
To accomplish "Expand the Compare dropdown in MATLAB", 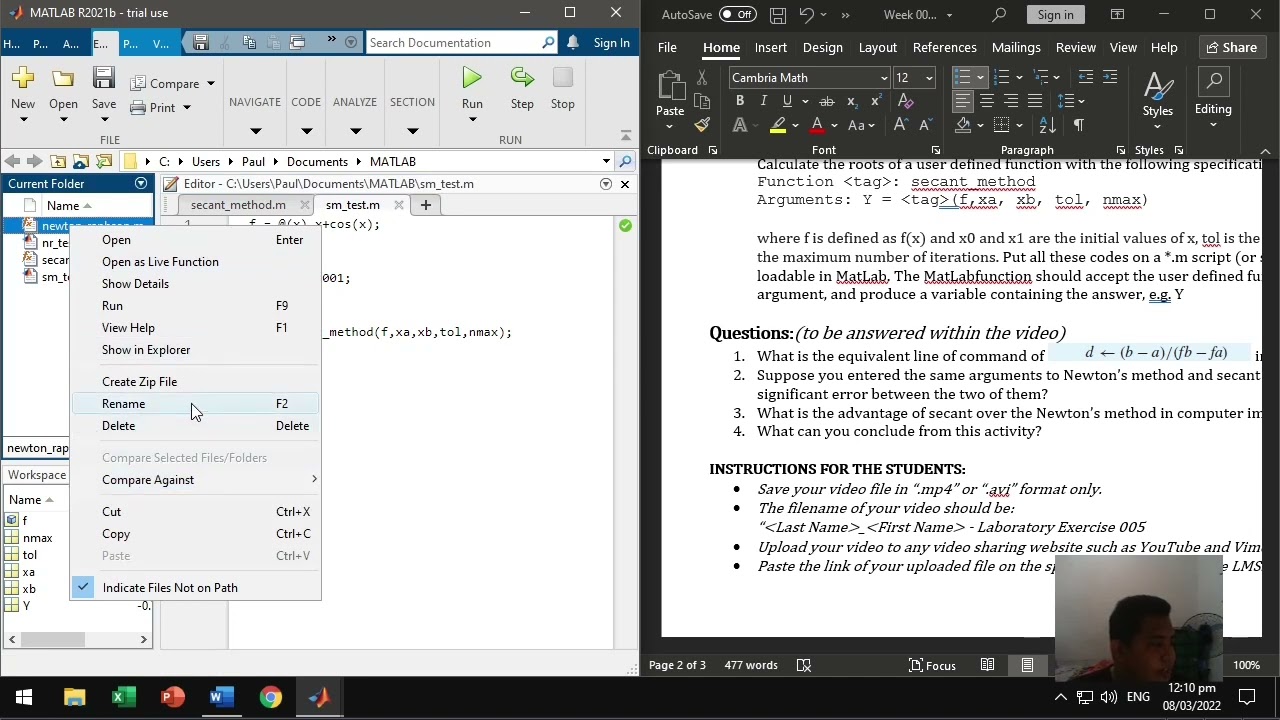I will pyautogui.click(x=210, y=84).
